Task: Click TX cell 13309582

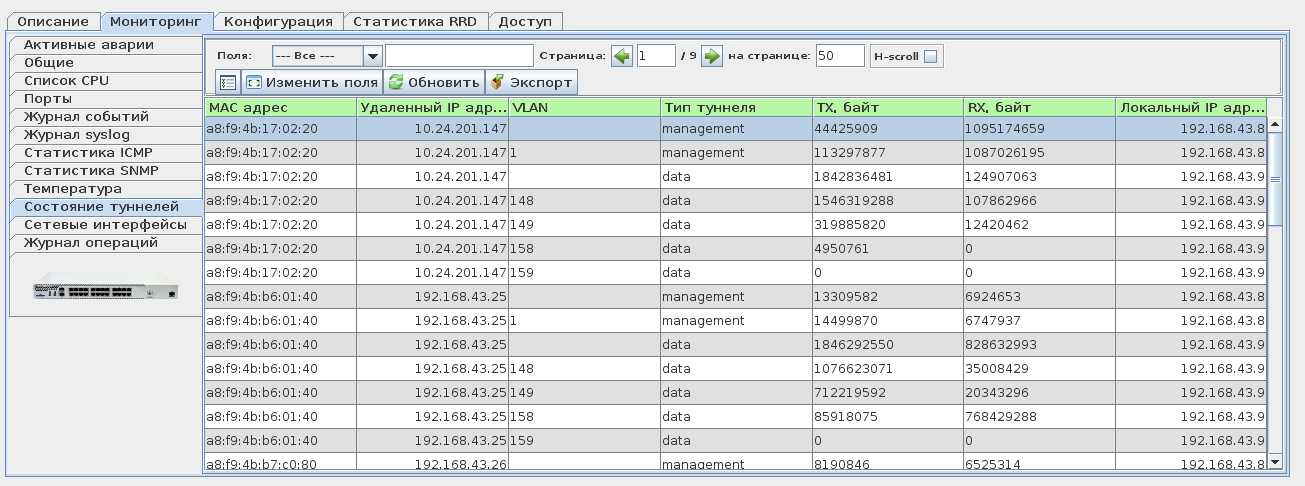Action: click(x=888, y=297)
